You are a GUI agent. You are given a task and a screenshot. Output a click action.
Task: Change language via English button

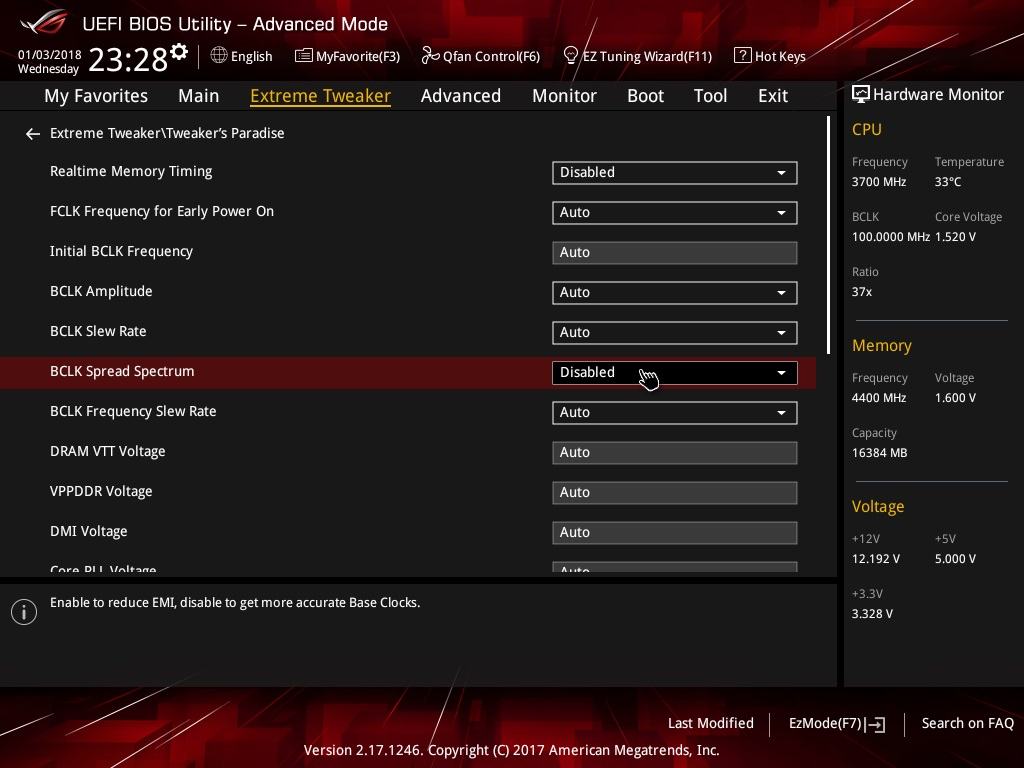[x=242, y=56]
